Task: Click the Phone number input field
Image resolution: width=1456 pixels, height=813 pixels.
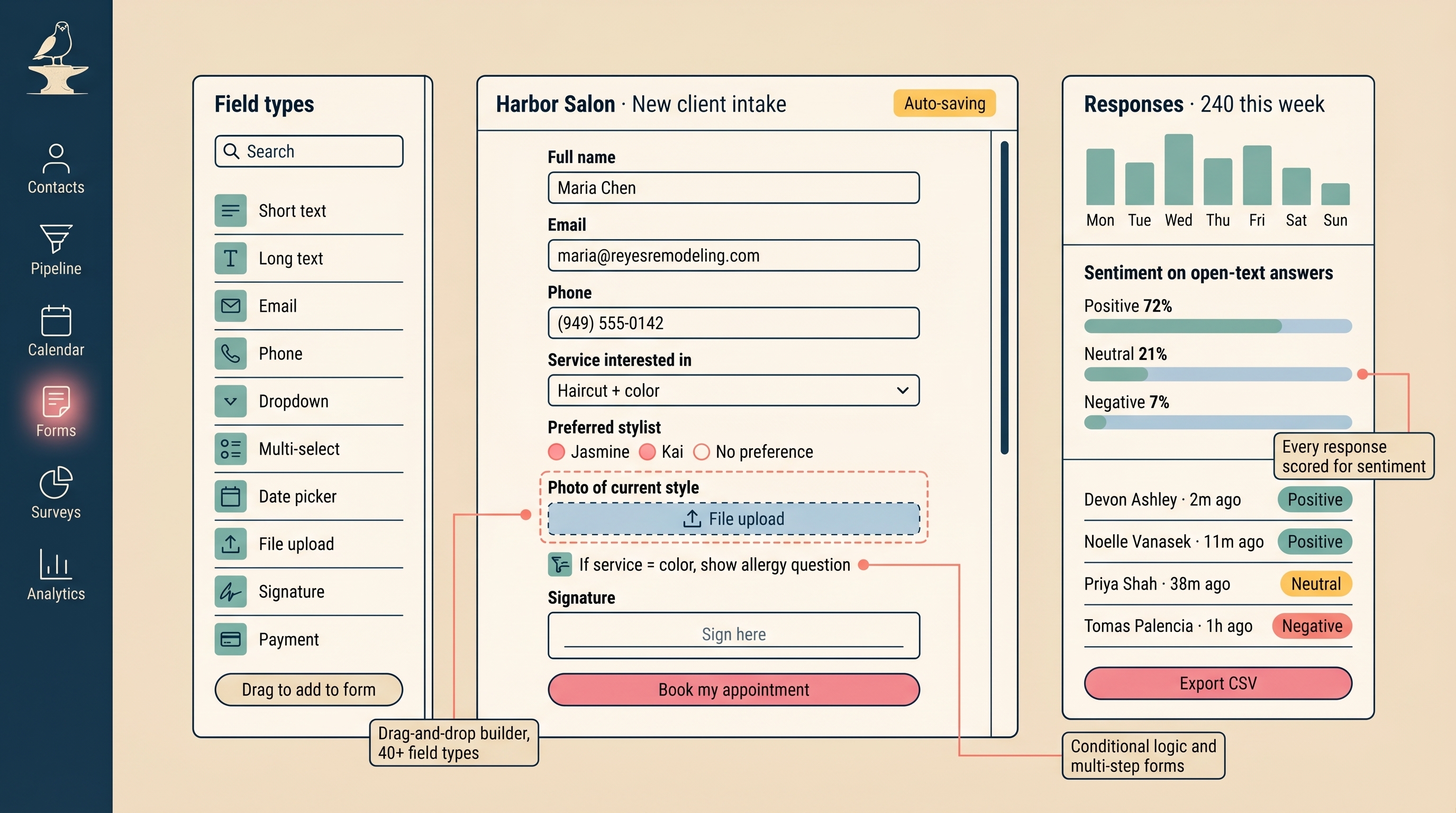Action: coord(734,323)
